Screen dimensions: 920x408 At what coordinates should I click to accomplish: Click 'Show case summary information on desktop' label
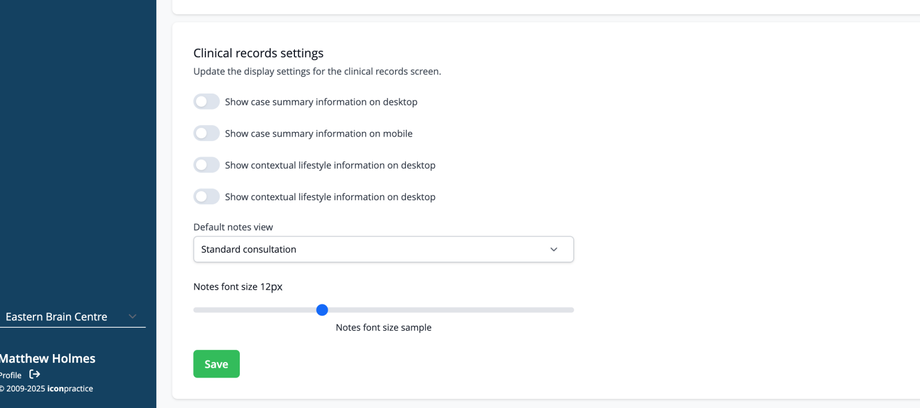pyautogui.click(x=321, y=102)
